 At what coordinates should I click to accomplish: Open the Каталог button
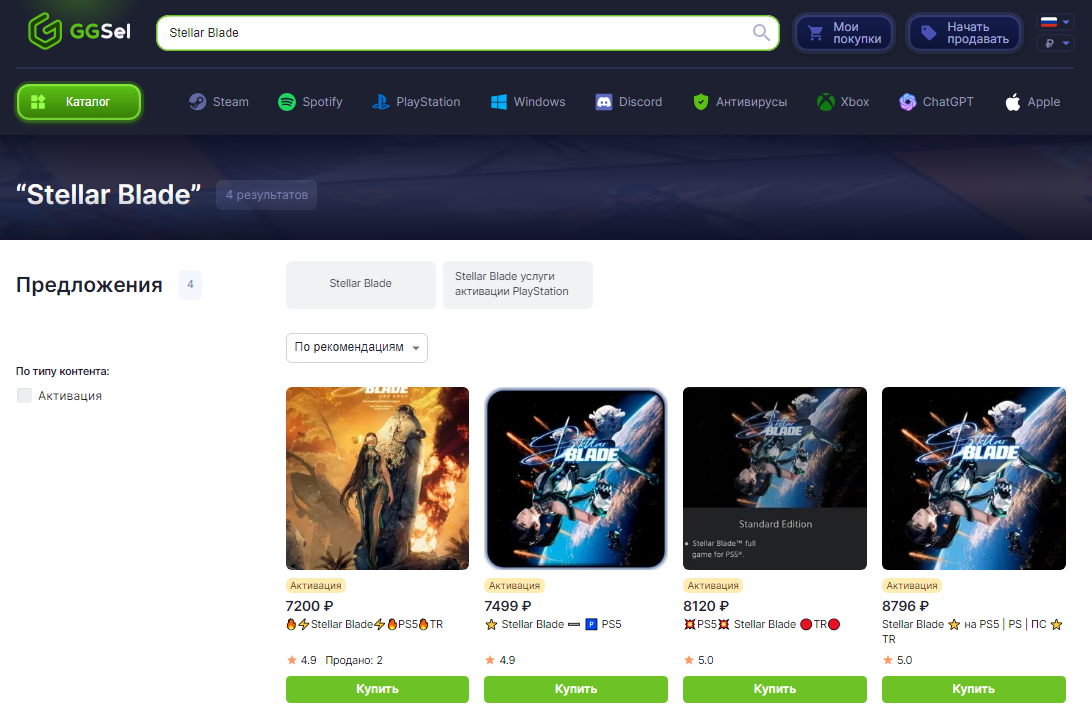(79, 102)
